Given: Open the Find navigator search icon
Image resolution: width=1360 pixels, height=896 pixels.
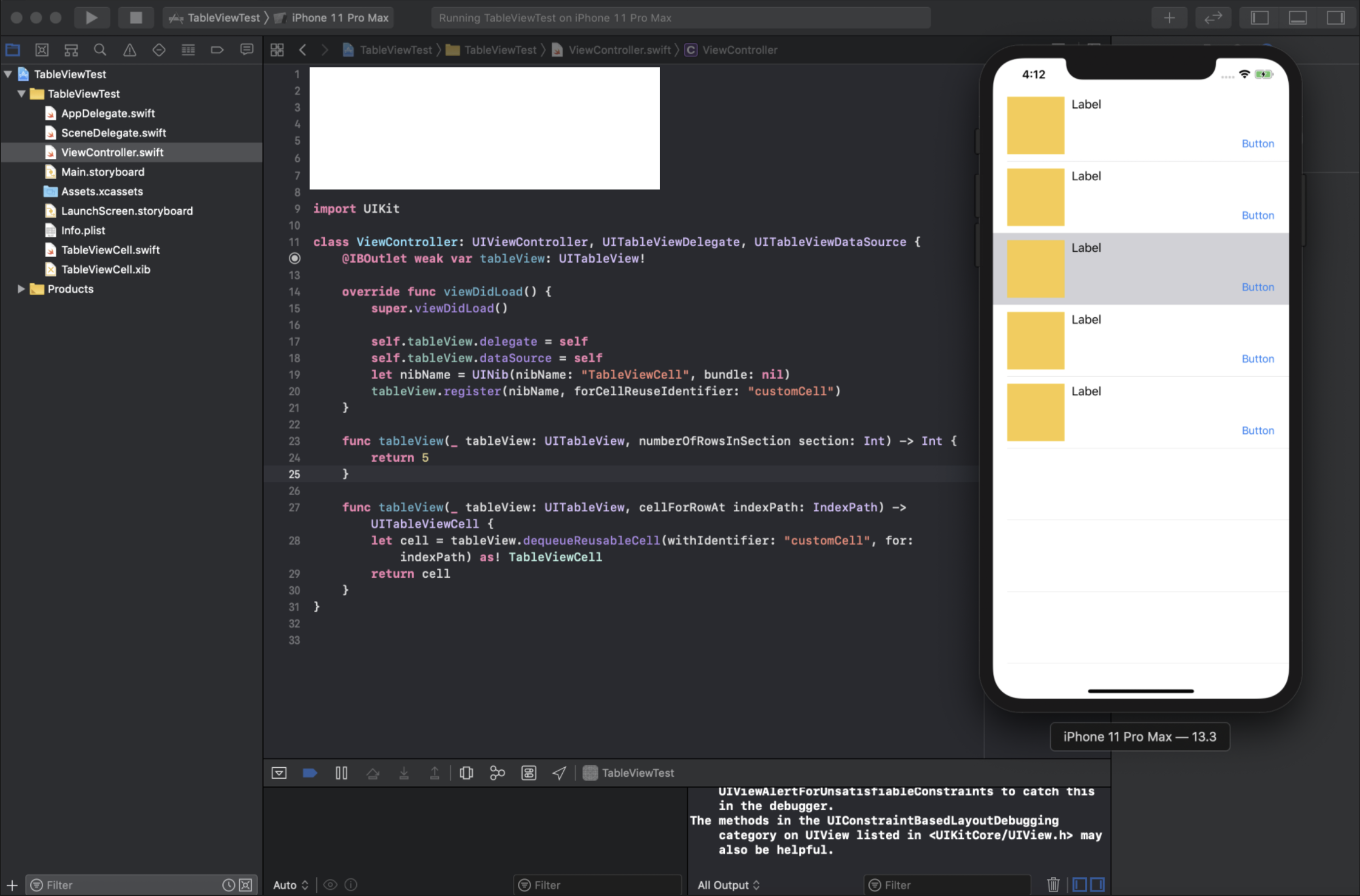Looking at the screenshot, I should [100, 50].
